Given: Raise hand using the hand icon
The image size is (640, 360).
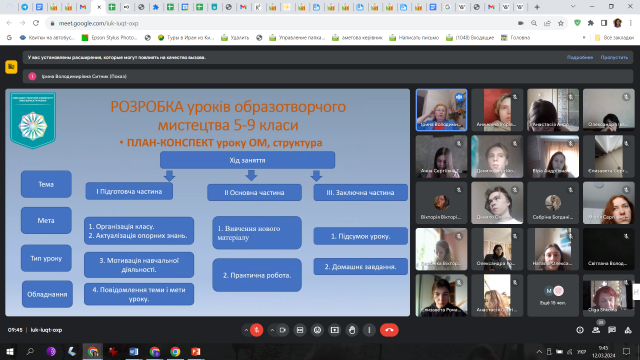Looking at the screenshot, I should click(352, 330).
